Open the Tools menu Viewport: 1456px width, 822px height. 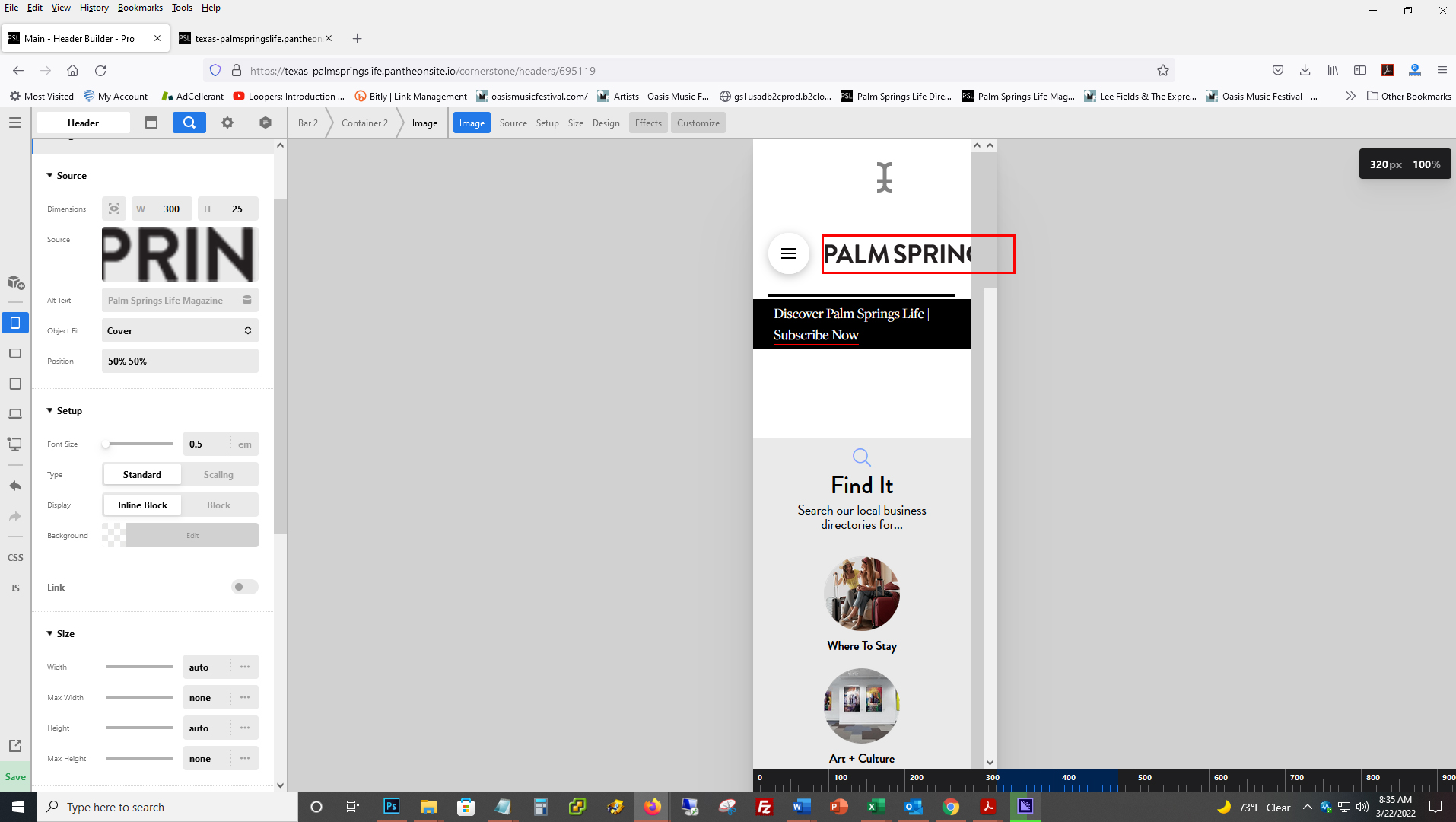coord(182,8)
